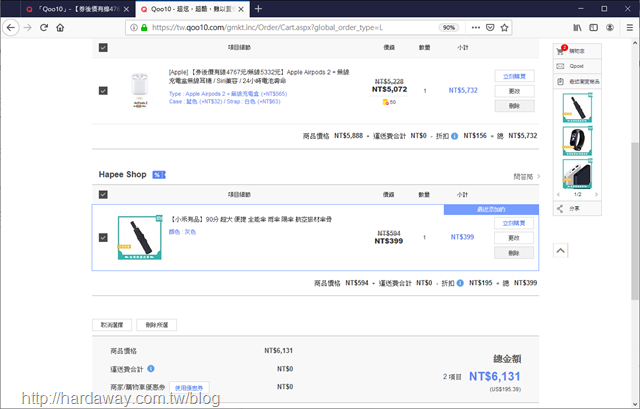The image size is (640, 409).
Task: Toggle the sidebars icon
Action: click(x=593, y=28)
